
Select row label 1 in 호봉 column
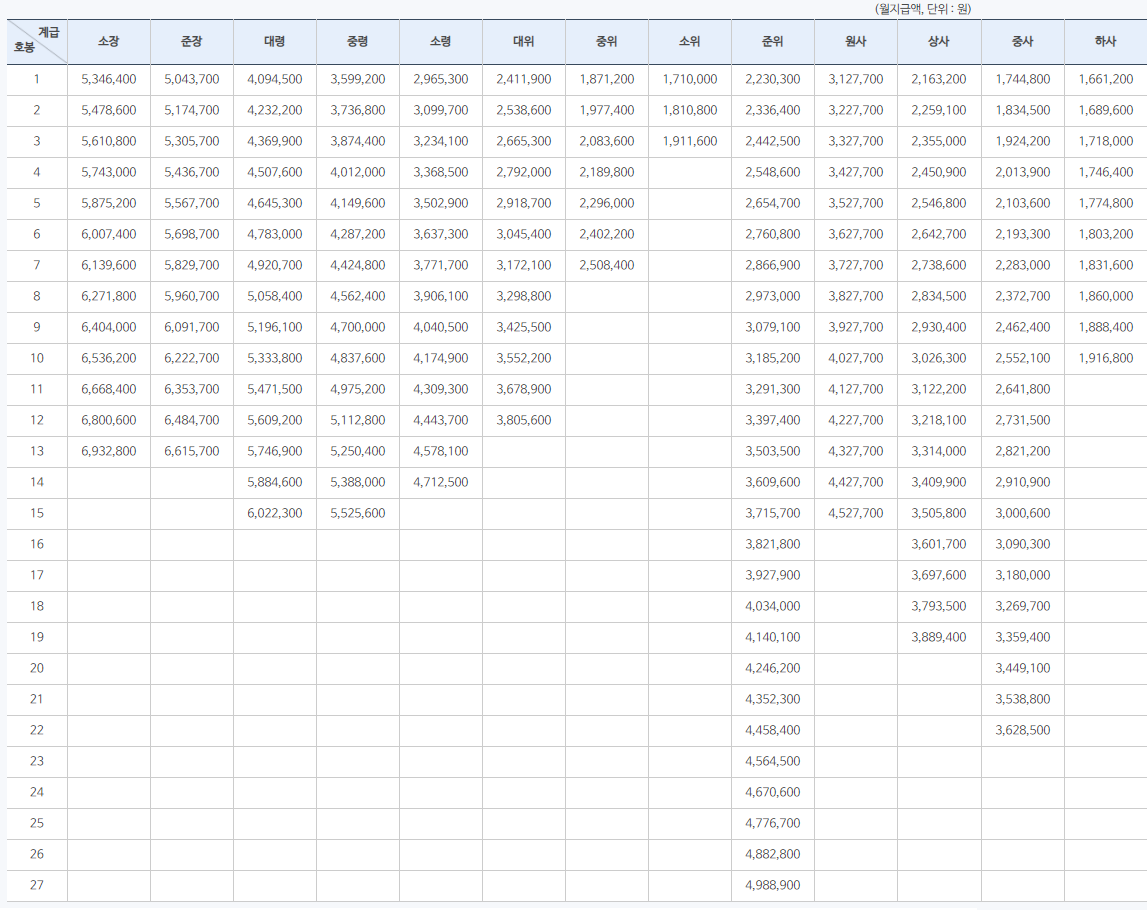pyautogui.click(x=37, y=79)
